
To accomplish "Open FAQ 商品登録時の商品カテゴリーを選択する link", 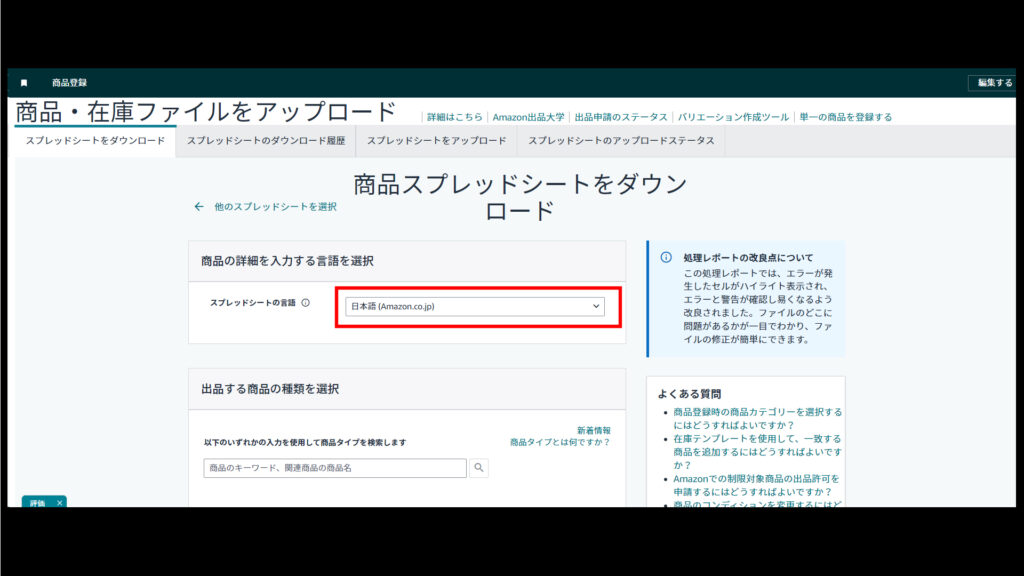I will (x=758, y=419).
